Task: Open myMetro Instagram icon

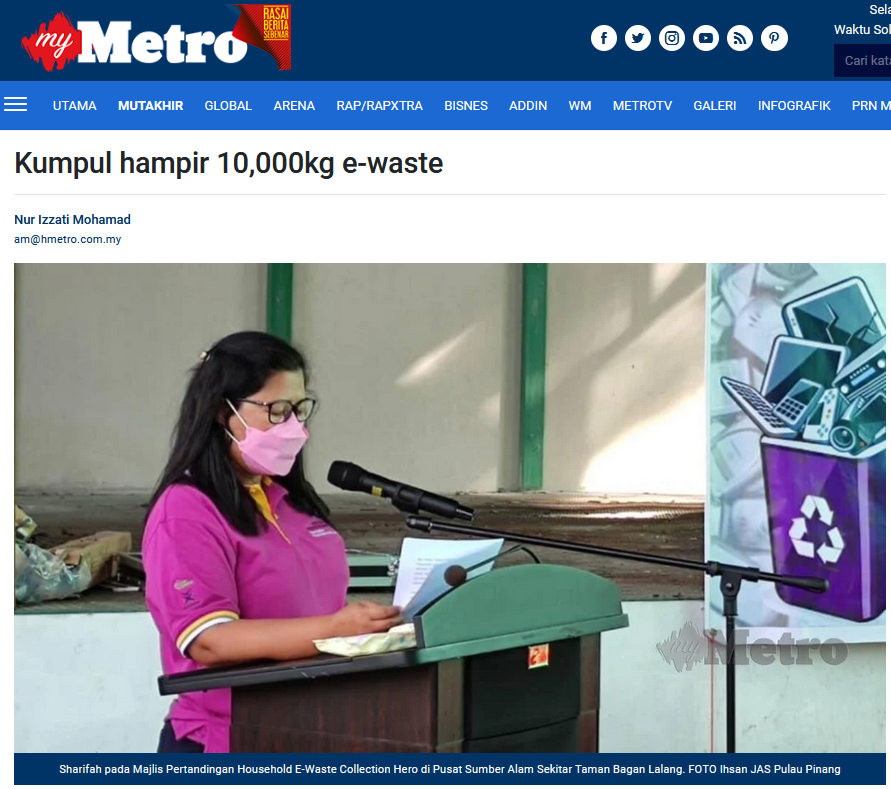Action: tap(672, 38)
